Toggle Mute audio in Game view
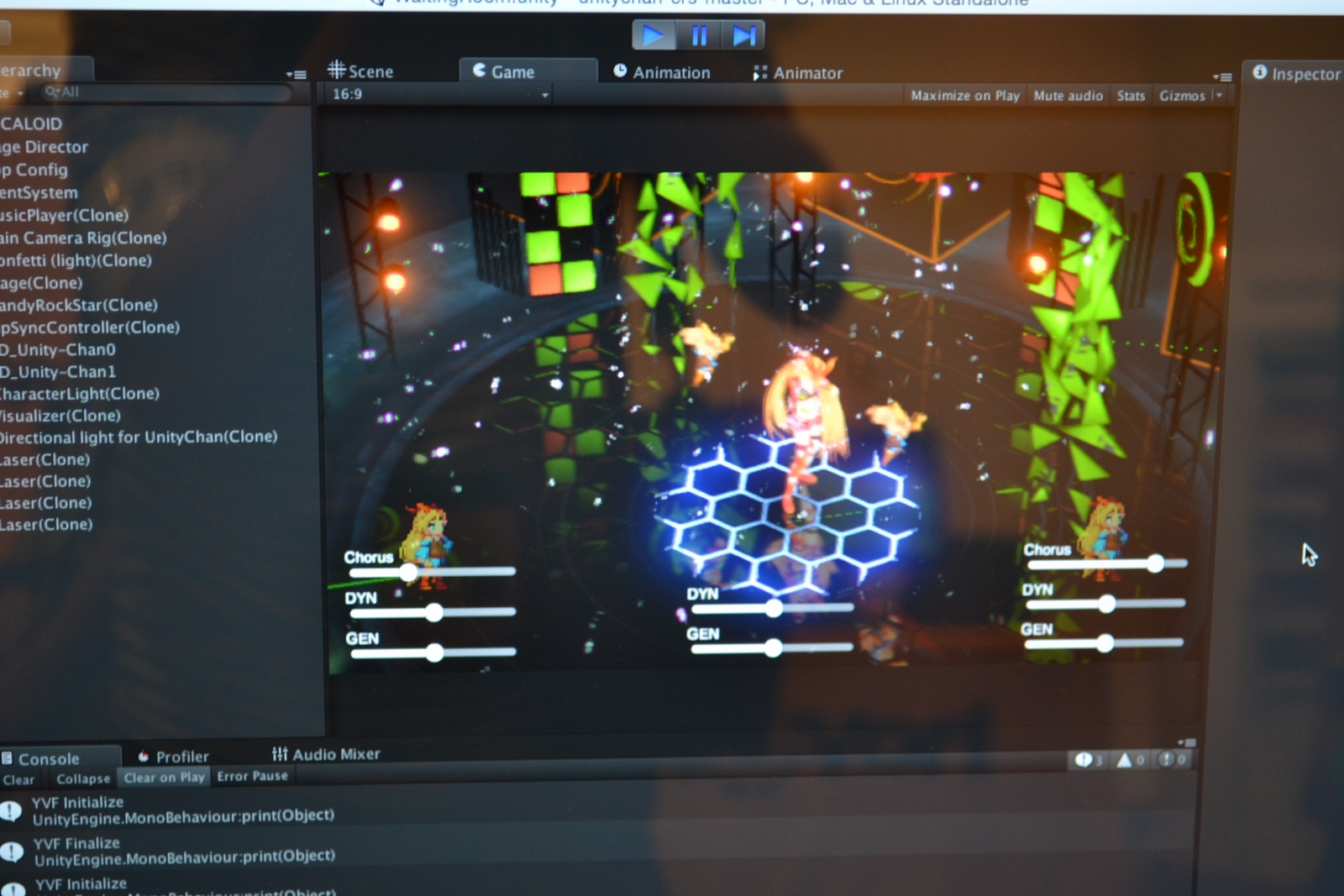 1068,96
